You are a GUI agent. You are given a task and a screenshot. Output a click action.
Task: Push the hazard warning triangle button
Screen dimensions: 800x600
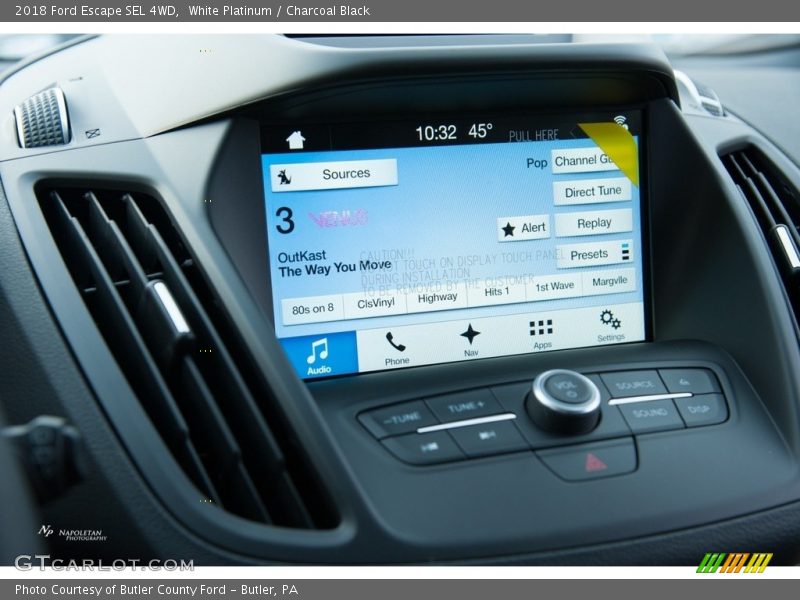click(594, 462)
